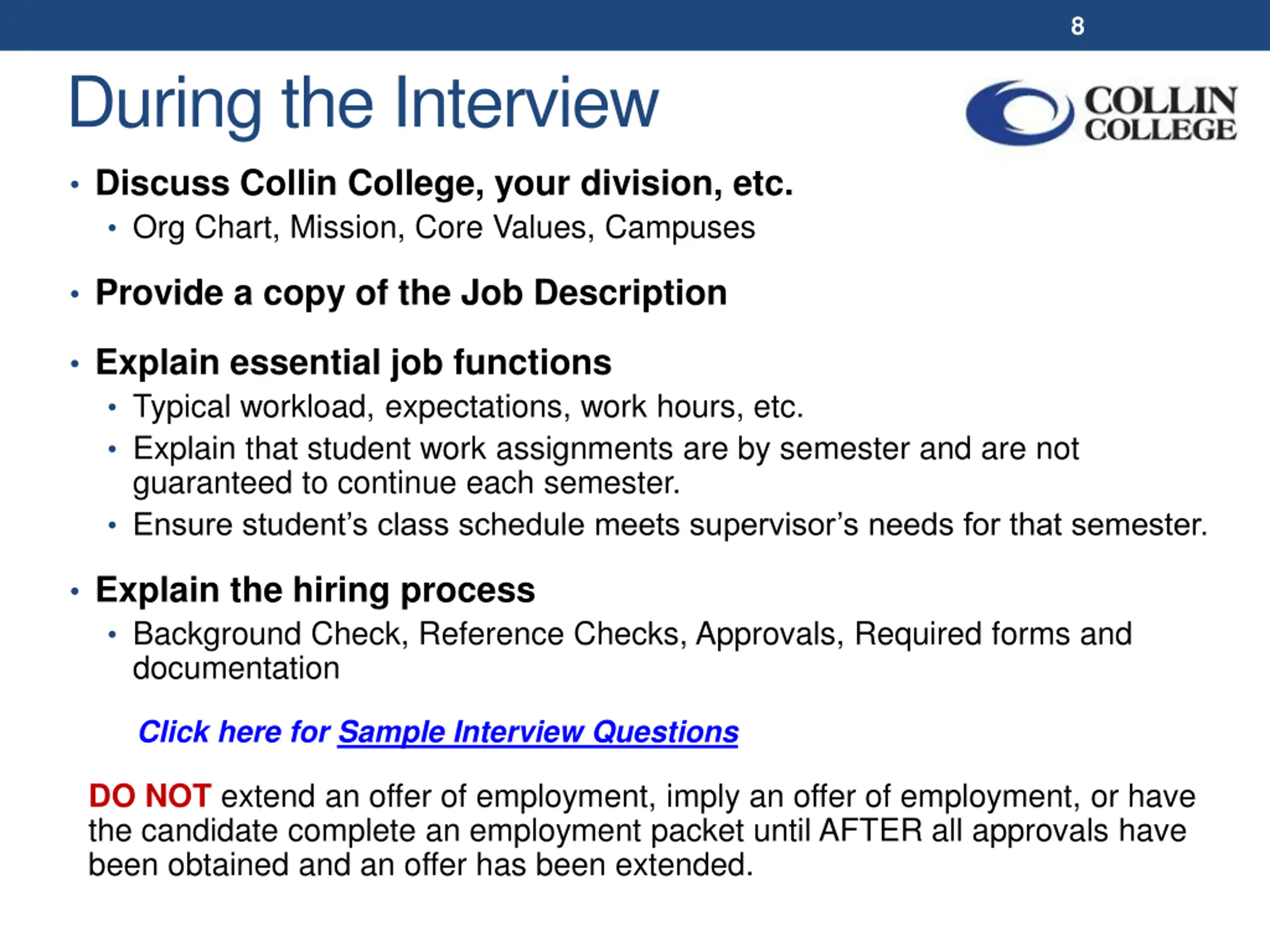Select Provide a copy of Job Description
The height and width of the screenshot is (952, 1270).
click(411, 293)
